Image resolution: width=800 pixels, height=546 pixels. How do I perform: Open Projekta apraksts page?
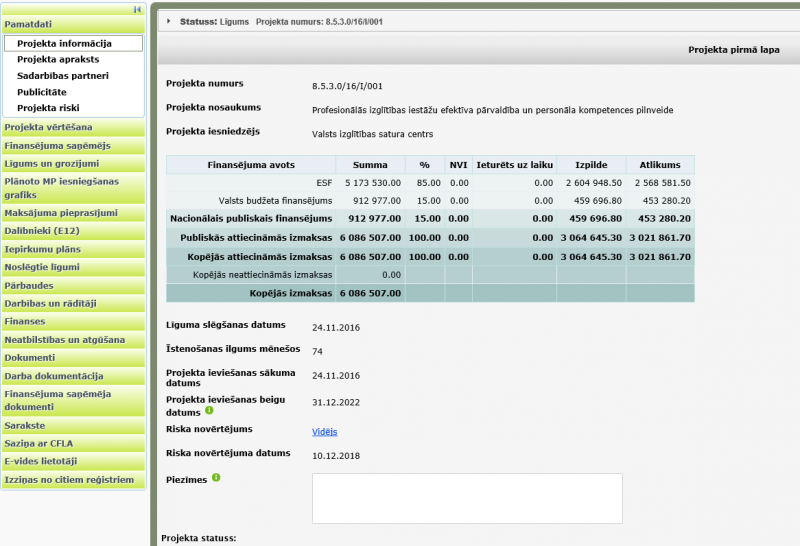(58, 60)
